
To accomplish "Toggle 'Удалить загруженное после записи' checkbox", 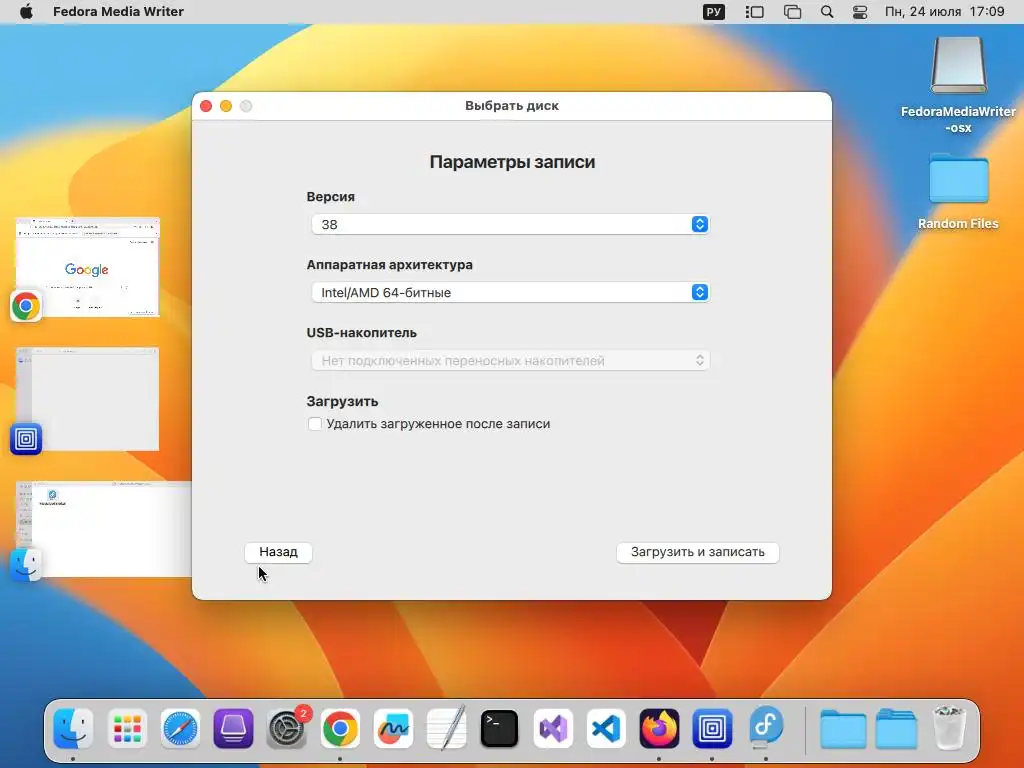I will 315,424.
